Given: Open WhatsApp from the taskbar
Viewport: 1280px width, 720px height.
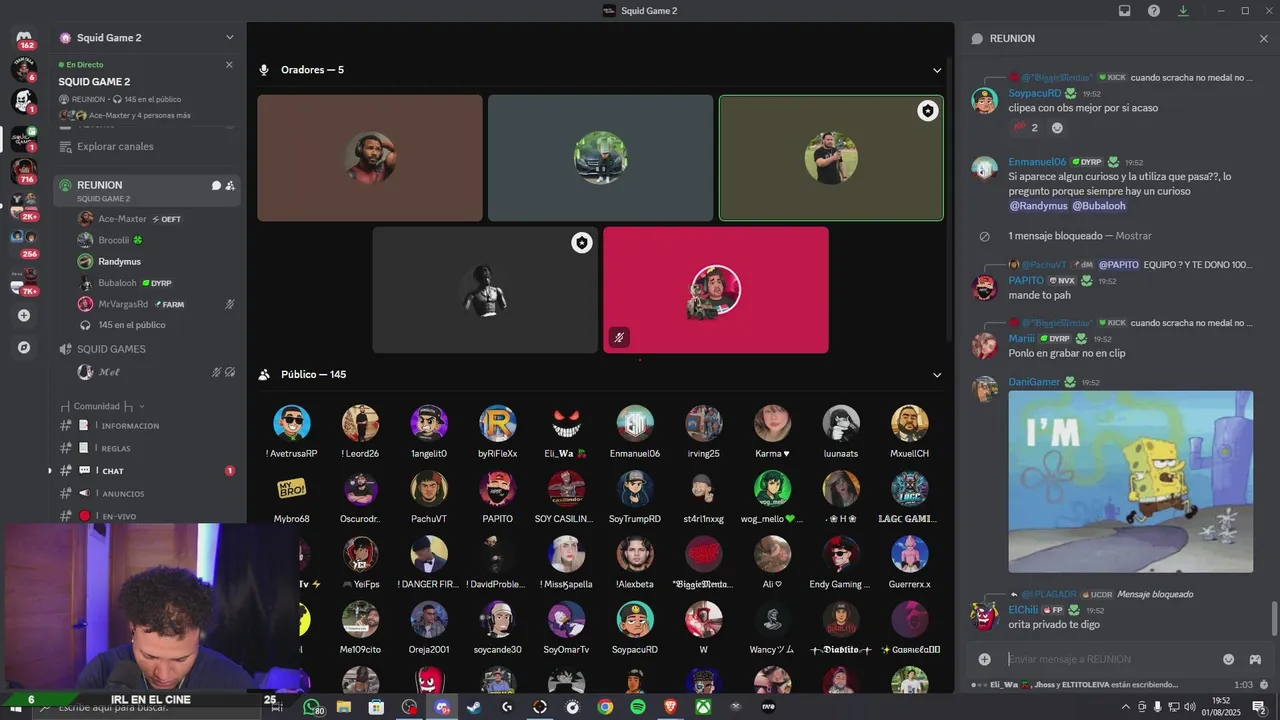Looking at the screenshot, I should click(313, 707).
